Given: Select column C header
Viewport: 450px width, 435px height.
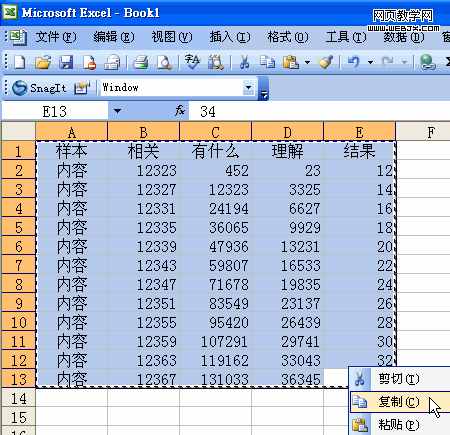Looking at the screenshot, I should pyautogui.click(x=216, y=132).
